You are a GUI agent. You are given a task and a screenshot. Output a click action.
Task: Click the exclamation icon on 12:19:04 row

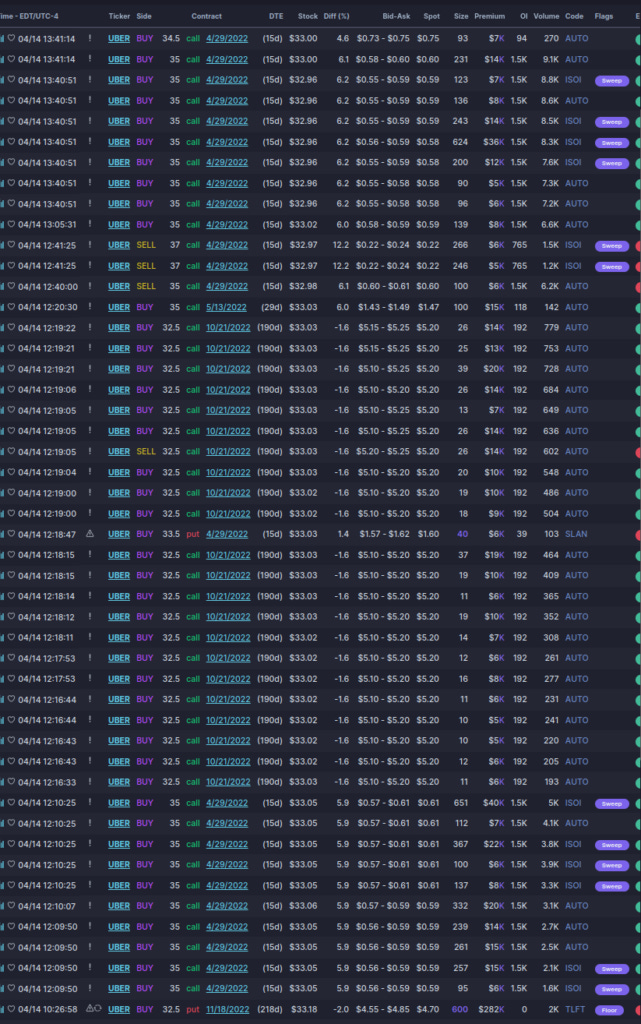[90, 472]
